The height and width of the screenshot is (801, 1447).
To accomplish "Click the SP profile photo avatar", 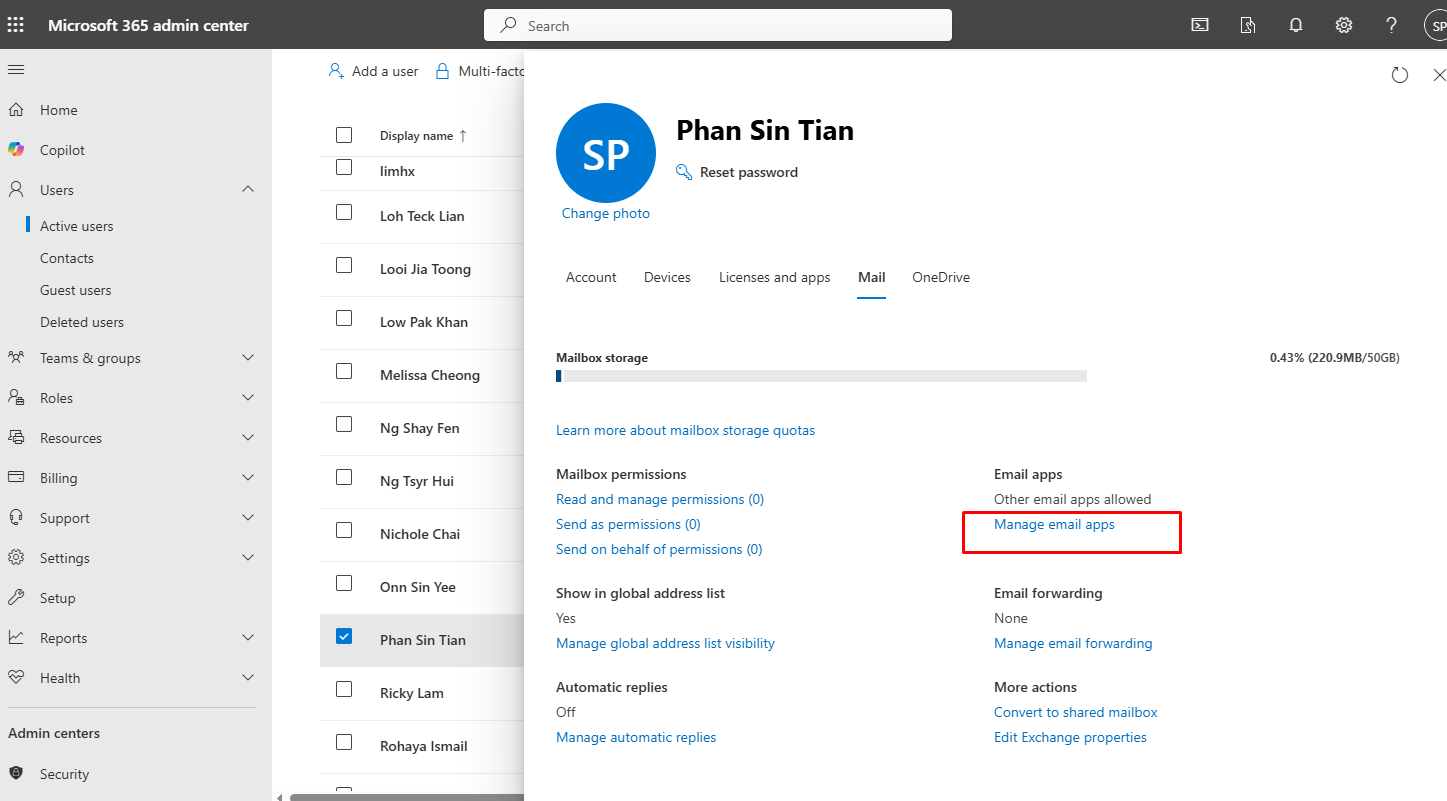I will [x=606, y=153].
